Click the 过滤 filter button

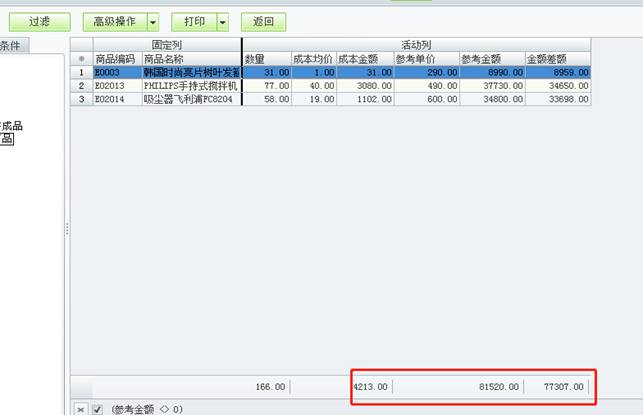click(x=40, y=21)
